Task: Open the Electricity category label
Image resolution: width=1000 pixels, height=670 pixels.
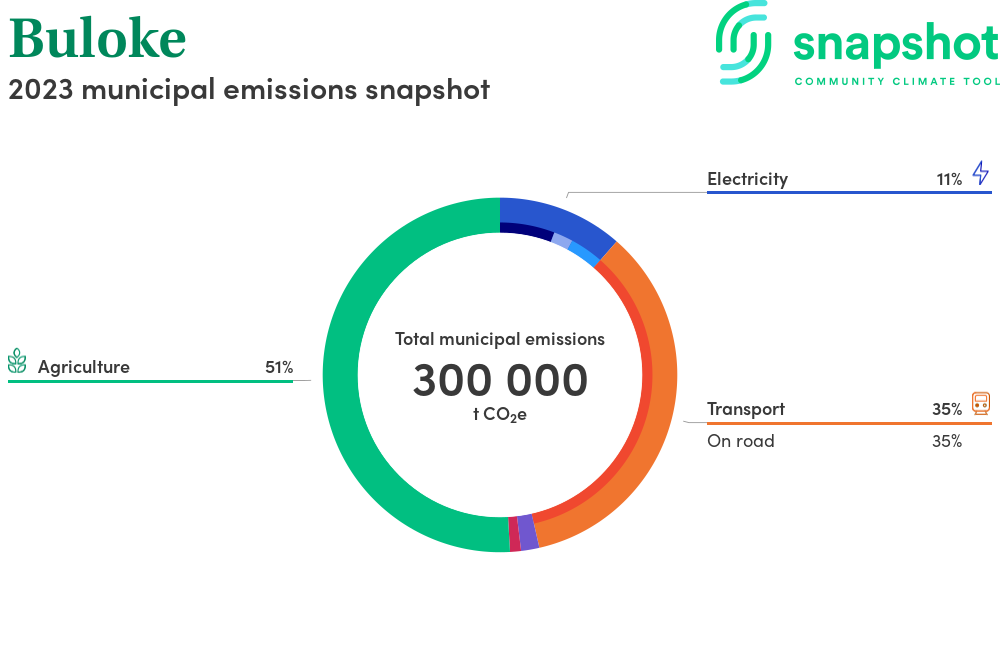Action: [747, 179]
